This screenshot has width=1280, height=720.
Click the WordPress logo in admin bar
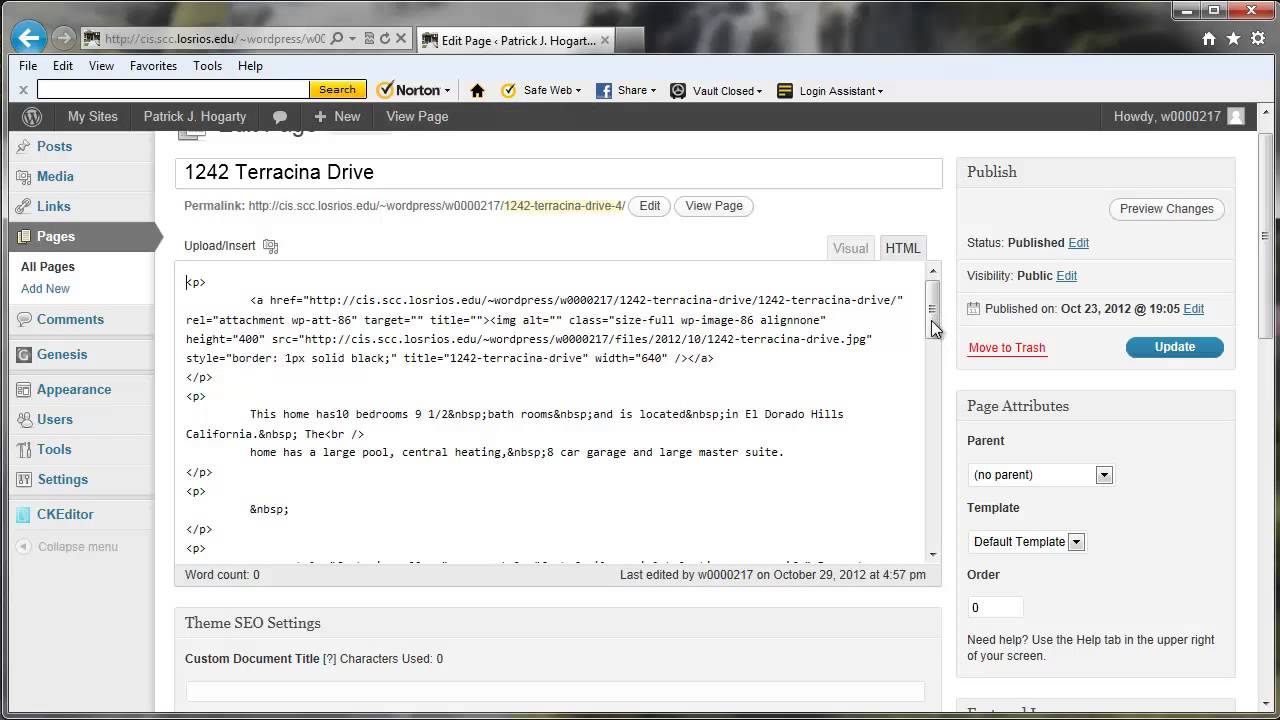pos(32,116)
